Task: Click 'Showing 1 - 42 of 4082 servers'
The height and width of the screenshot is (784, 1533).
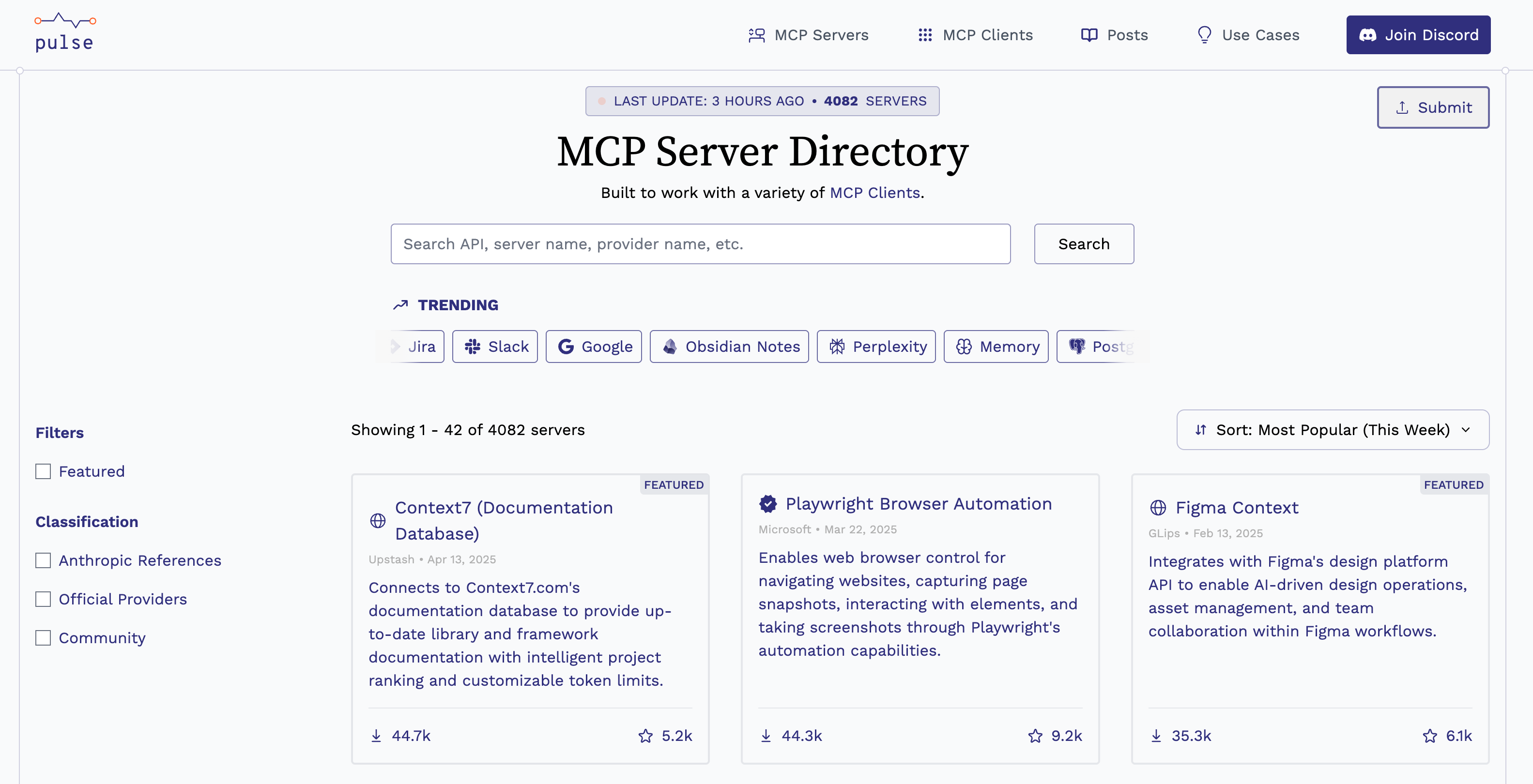Action: click(468, 429)
